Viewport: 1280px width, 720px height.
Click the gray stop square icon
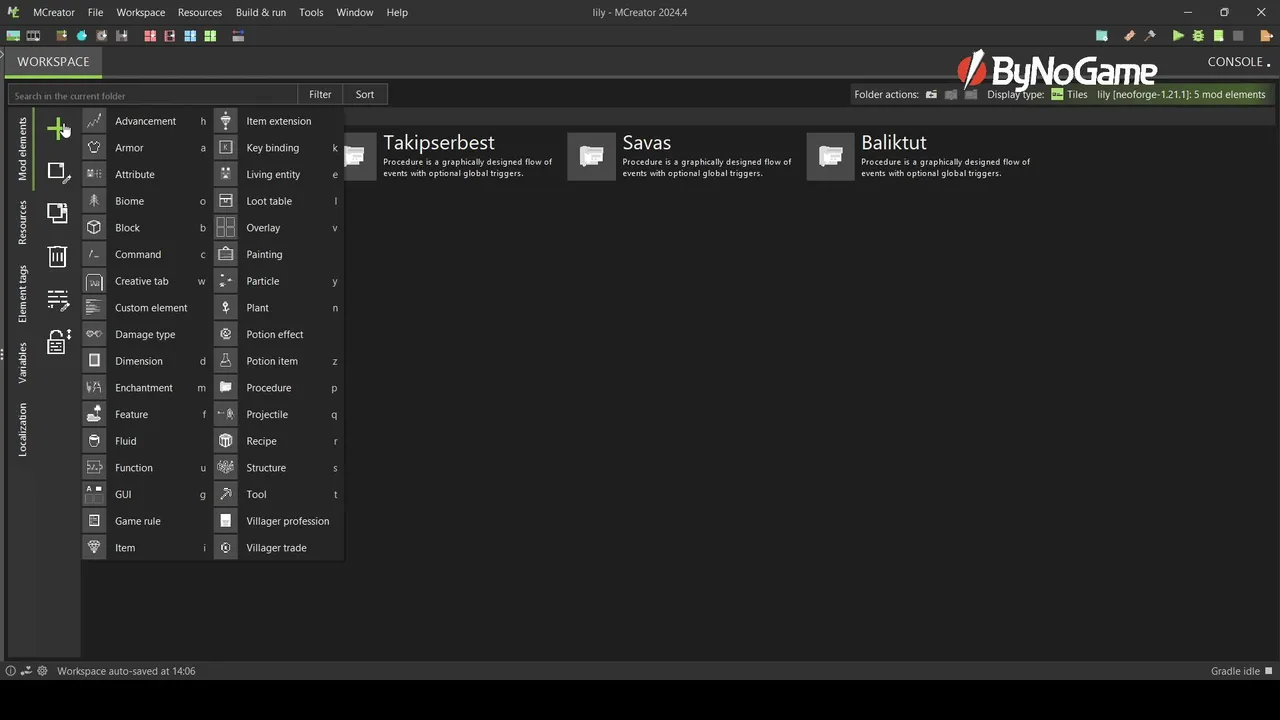pyautogui.click(x=1238, y=36)
